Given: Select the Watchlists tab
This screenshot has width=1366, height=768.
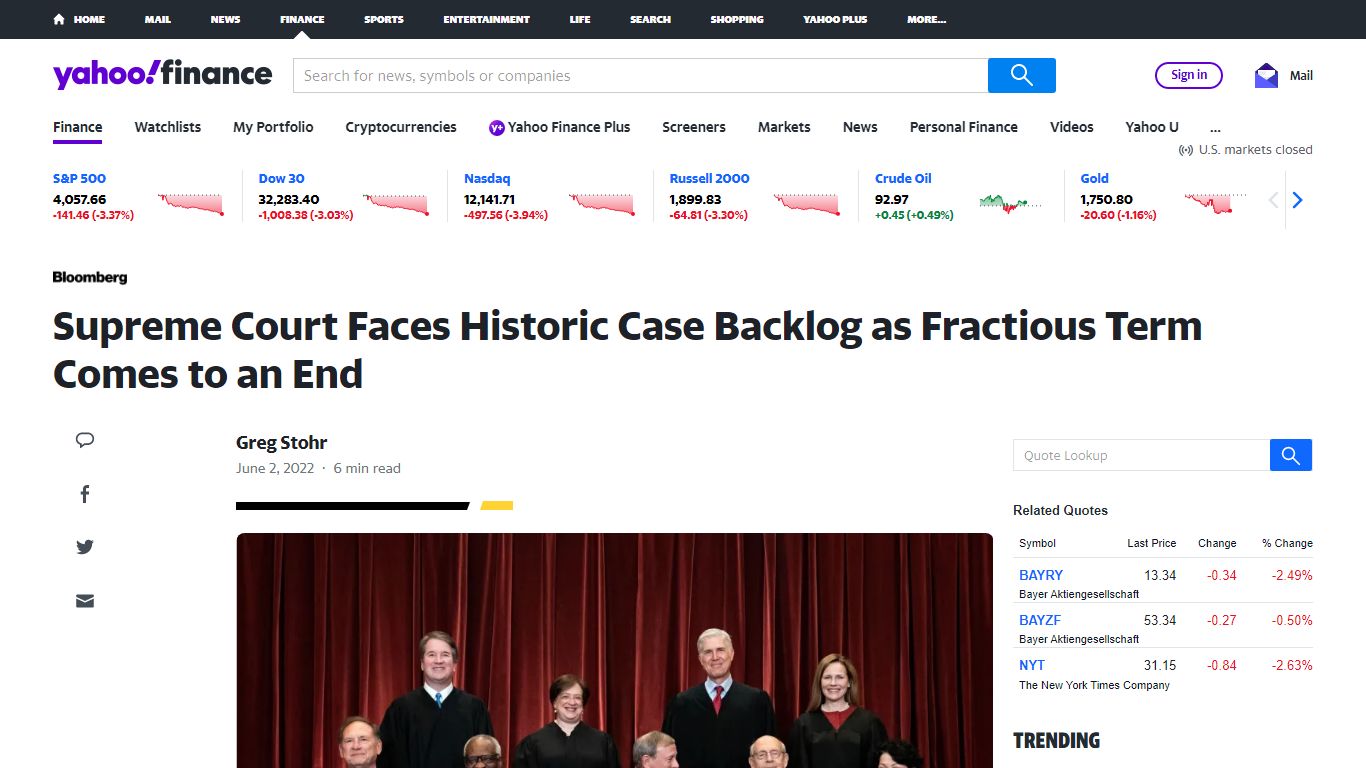Looking at the screenshot, I should 168,127.
